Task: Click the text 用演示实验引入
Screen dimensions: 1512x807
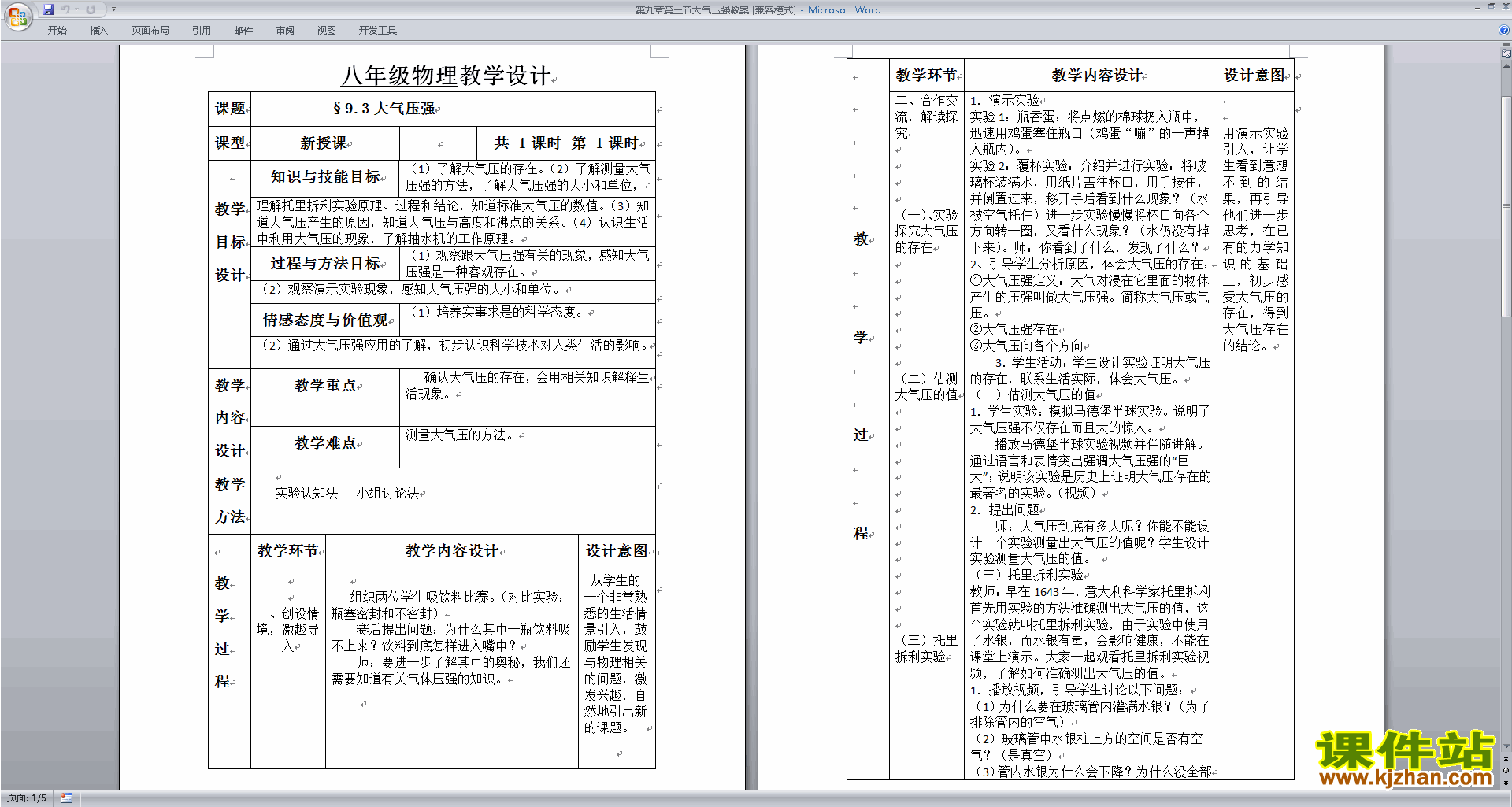Action: click(x=1255, y=142)
